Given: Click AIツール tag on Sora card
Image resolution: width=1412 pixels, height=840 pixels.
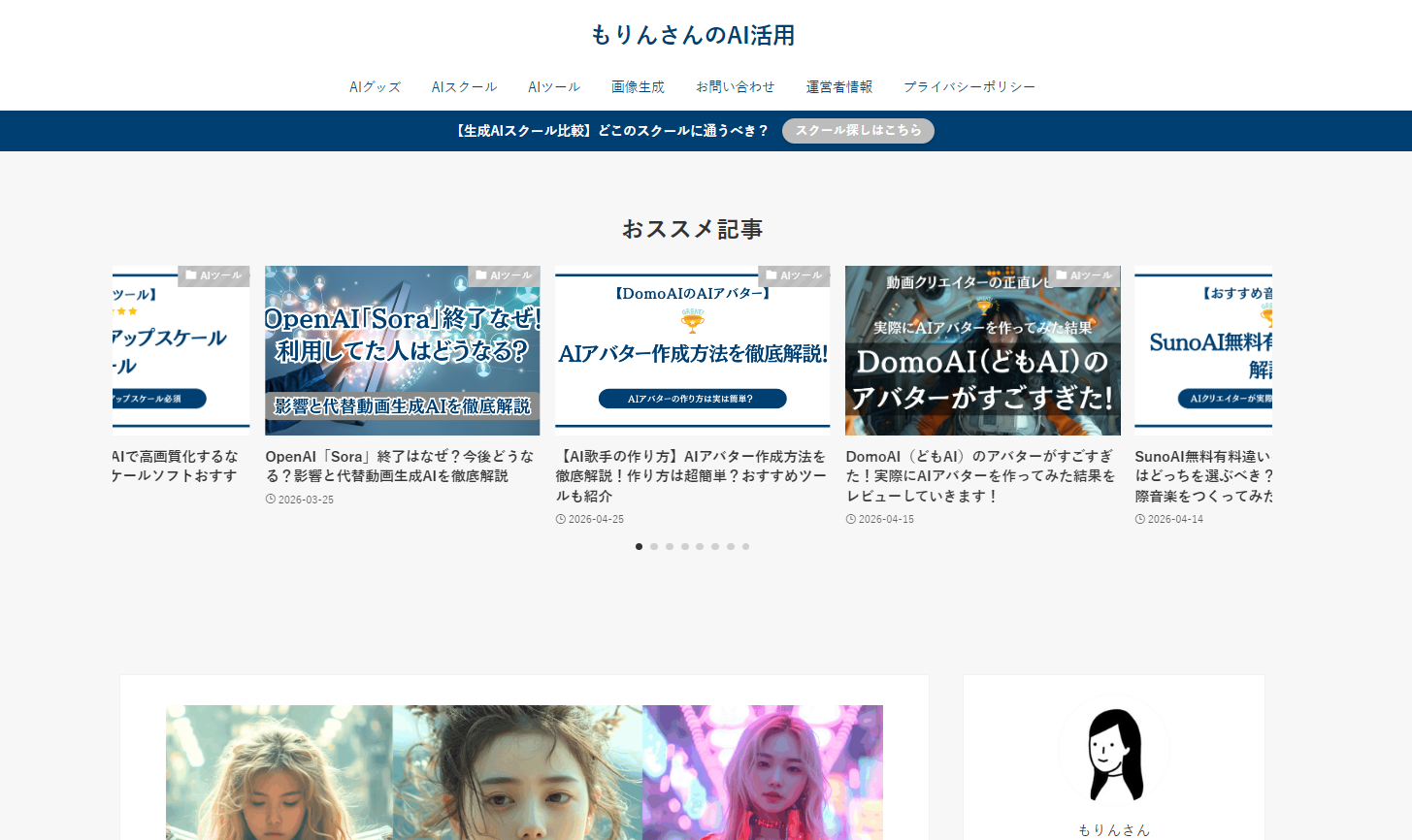Looking at the screenshot, I should pos(504,276).
